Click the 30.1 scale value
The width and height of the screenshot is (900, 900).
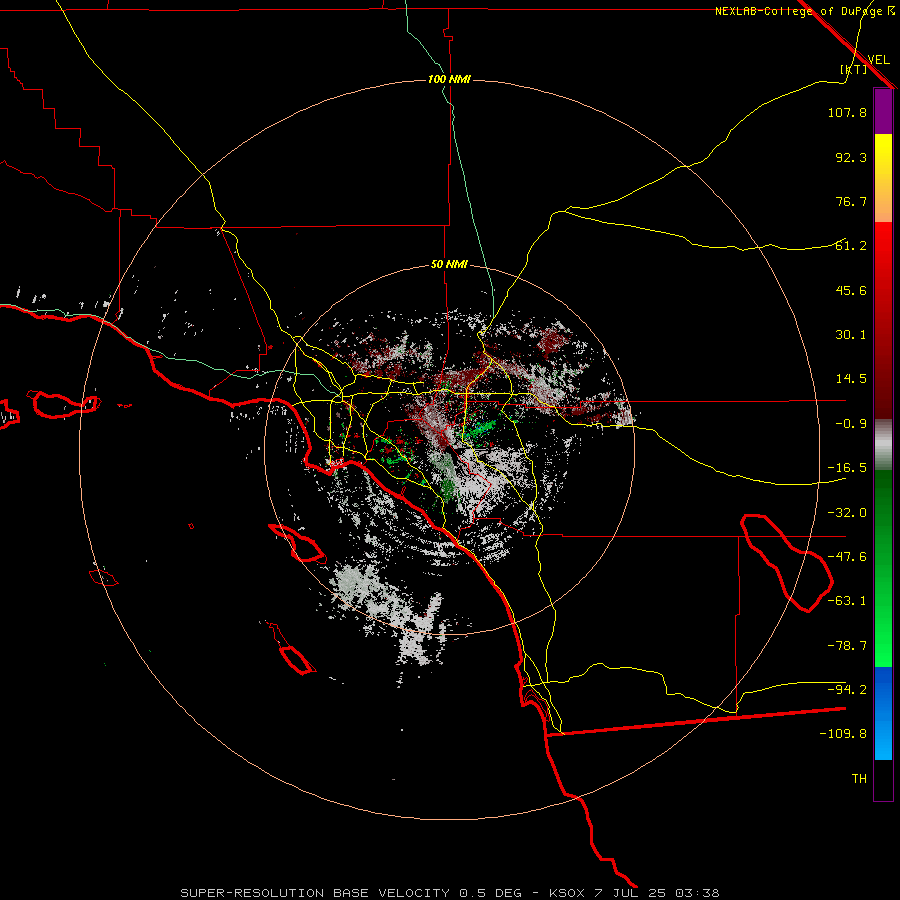click(851, 335)
